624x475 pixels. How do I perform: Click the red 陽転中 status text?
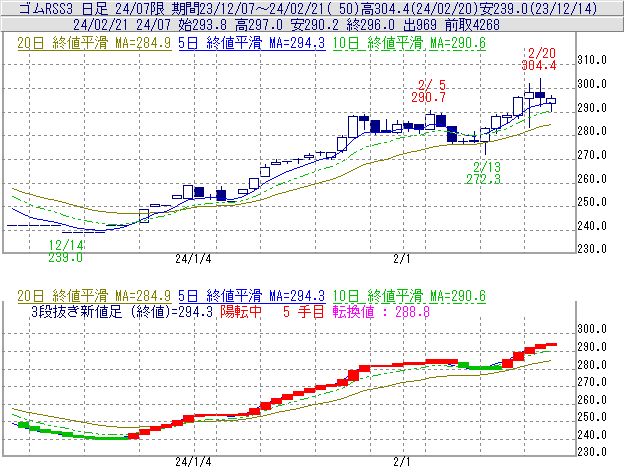241,311
